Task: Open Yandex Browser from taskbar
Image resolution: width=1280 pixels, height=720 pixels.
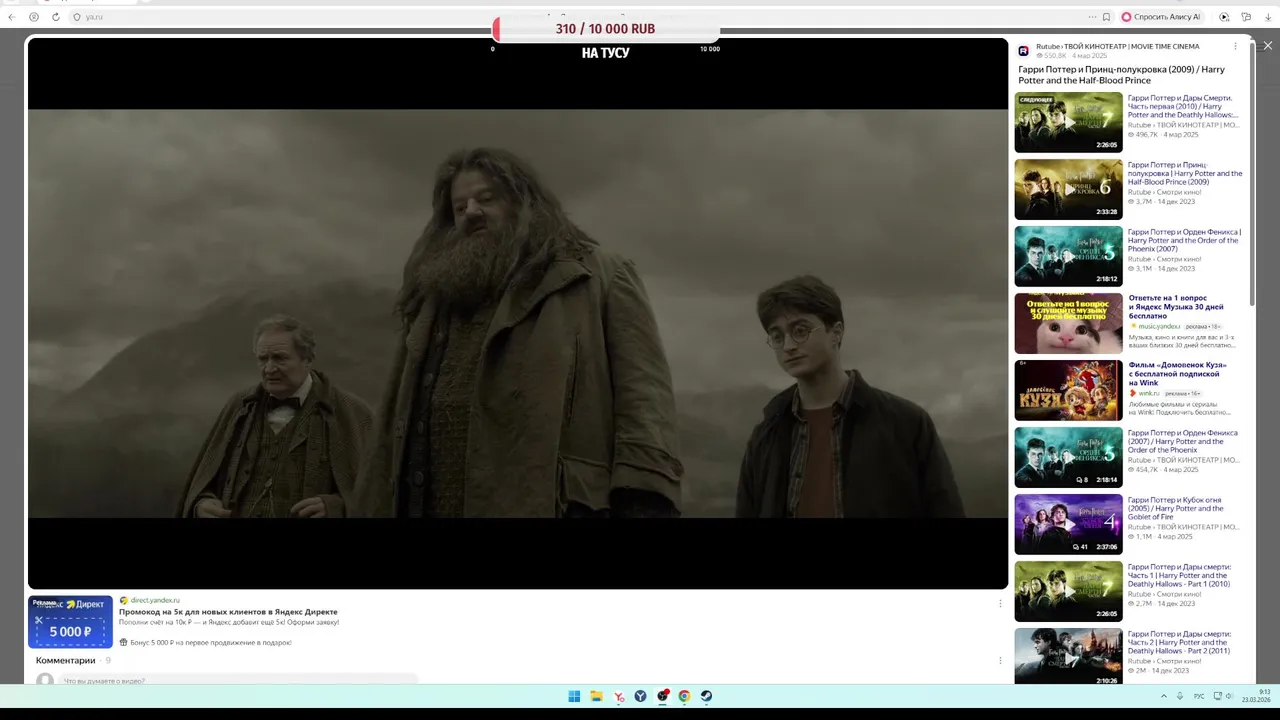Action: click(x=641, y=696)
